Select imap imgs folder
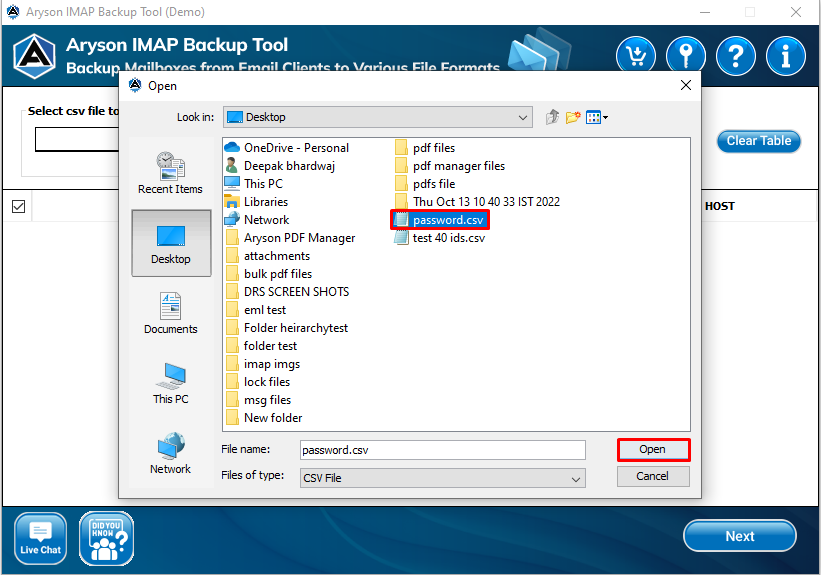The width and height of the screenshot is (821, 575). point(263,363)
